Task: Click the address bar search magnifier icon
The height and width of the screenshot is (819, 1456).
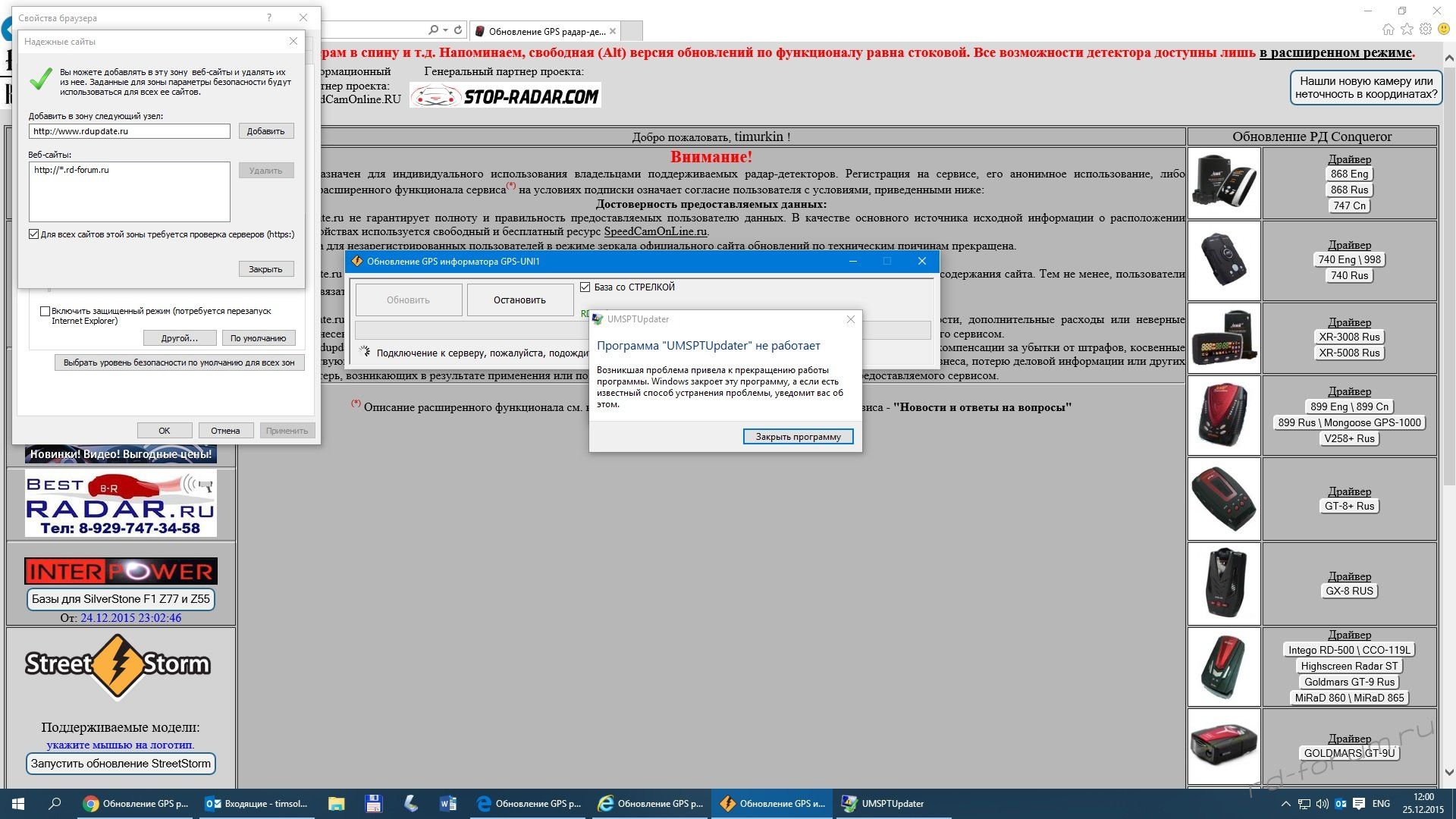Action: [433, 30]
